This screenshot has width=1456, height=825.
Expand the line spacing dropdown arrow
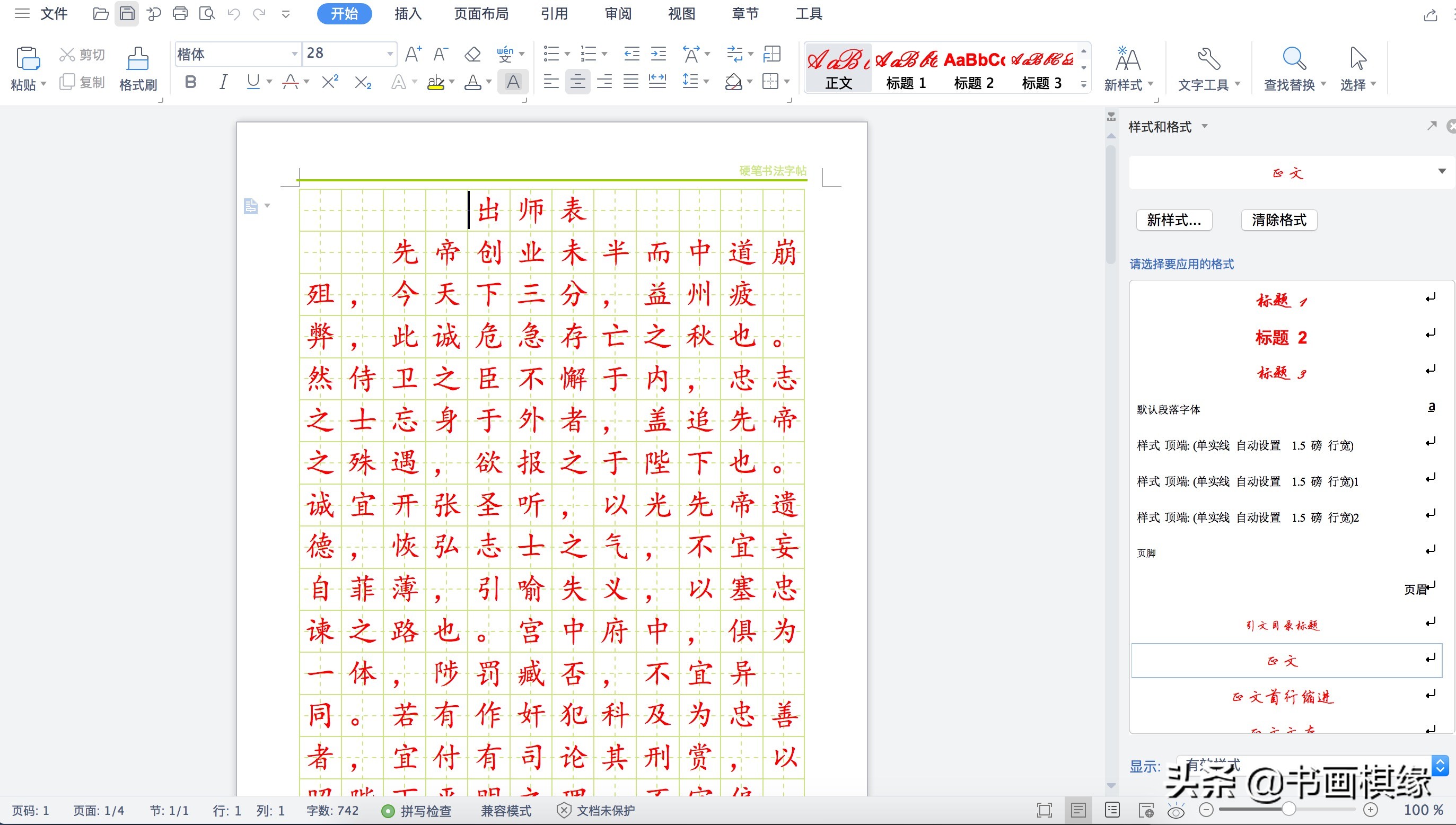click(x=706, y=82)
